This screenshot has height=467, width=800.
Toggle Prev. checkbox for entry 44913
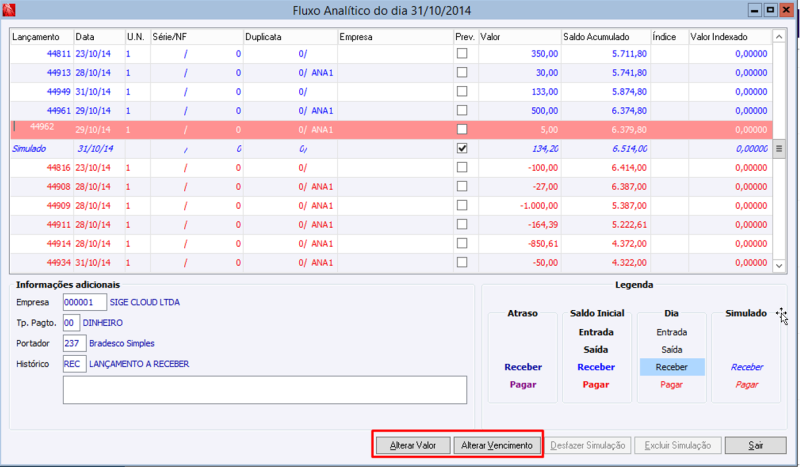click(x=462, y=72)
